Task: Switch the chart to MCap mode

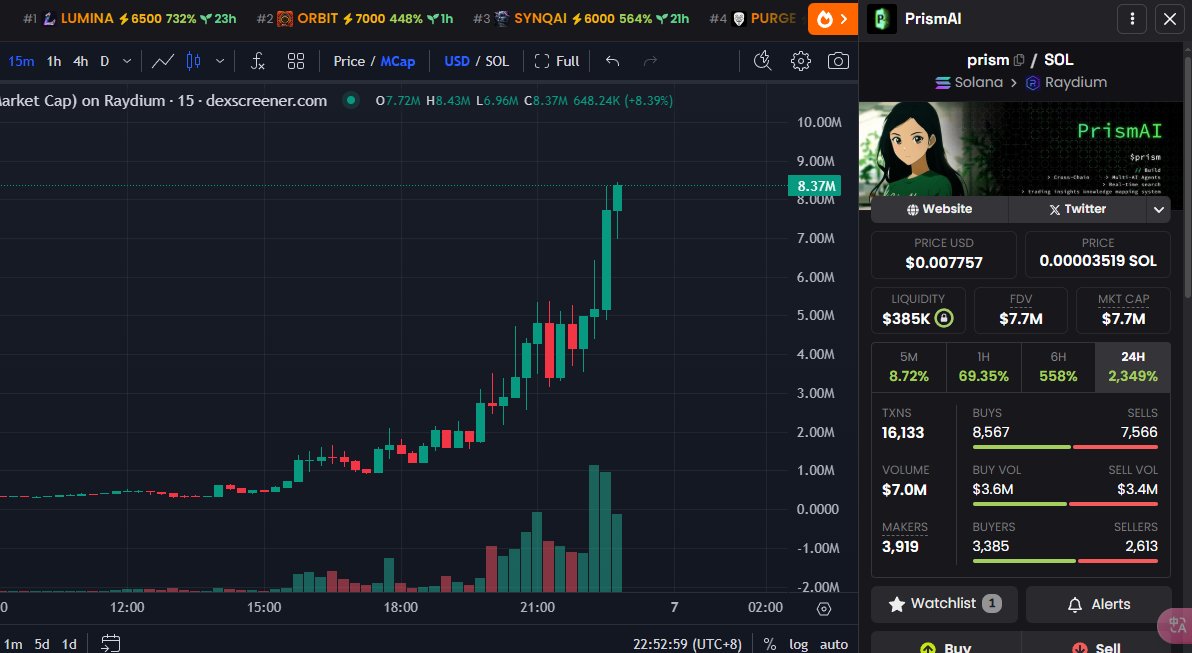Action: 398,61
